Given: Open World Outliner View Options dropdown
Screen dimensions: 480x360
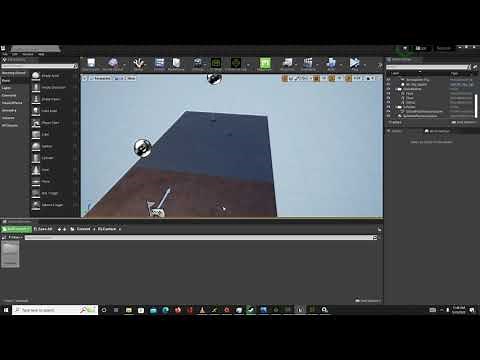Looking at the screenshot, I should pyautogui.click(x=464, y=122).
